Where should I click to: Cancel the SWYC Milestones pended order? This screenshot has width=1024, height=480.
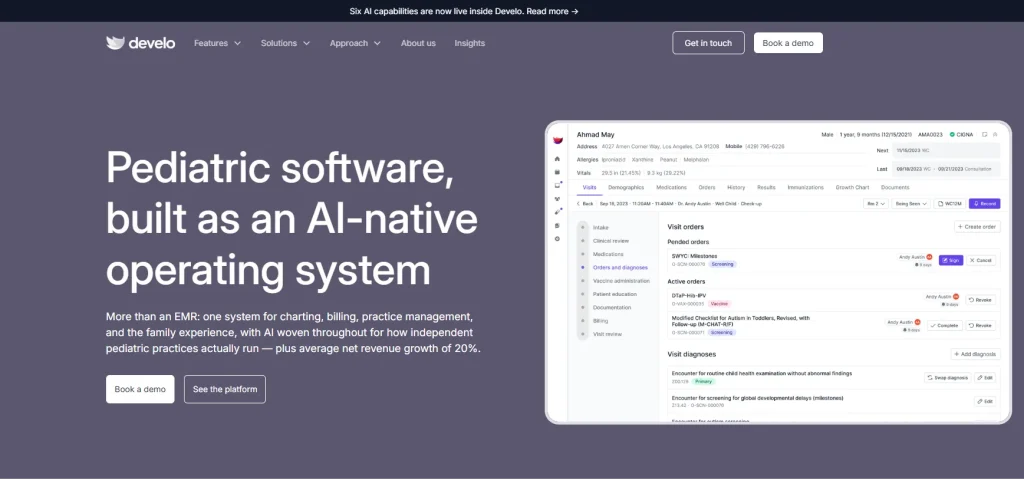click(981, 260)
